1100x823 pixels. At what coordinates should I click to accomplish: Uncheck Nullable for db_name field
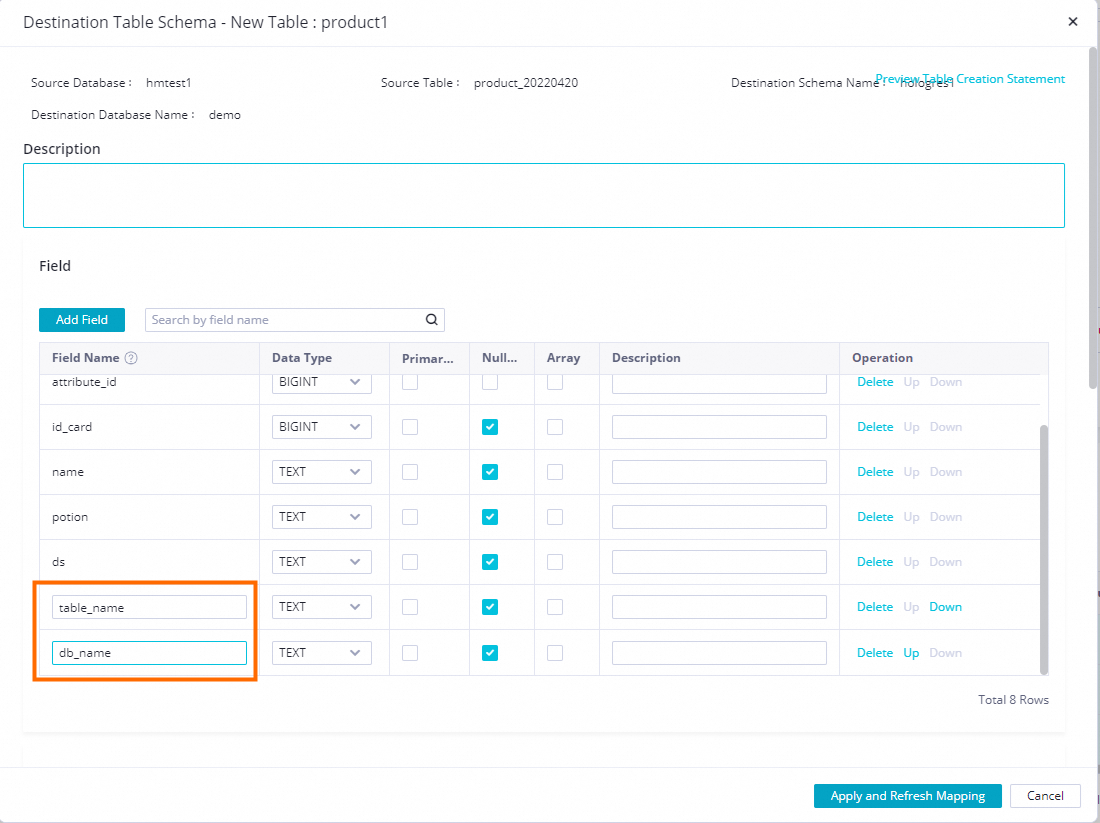[x=490, y=653]
